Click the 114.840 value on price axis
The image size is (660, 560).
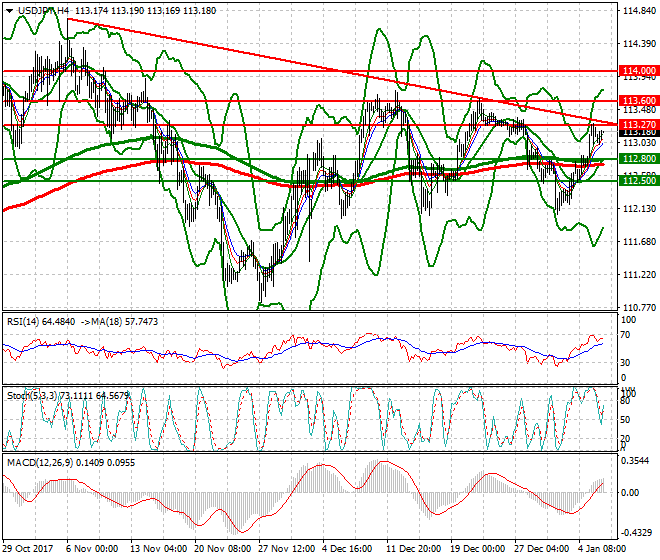pos(636,11)
